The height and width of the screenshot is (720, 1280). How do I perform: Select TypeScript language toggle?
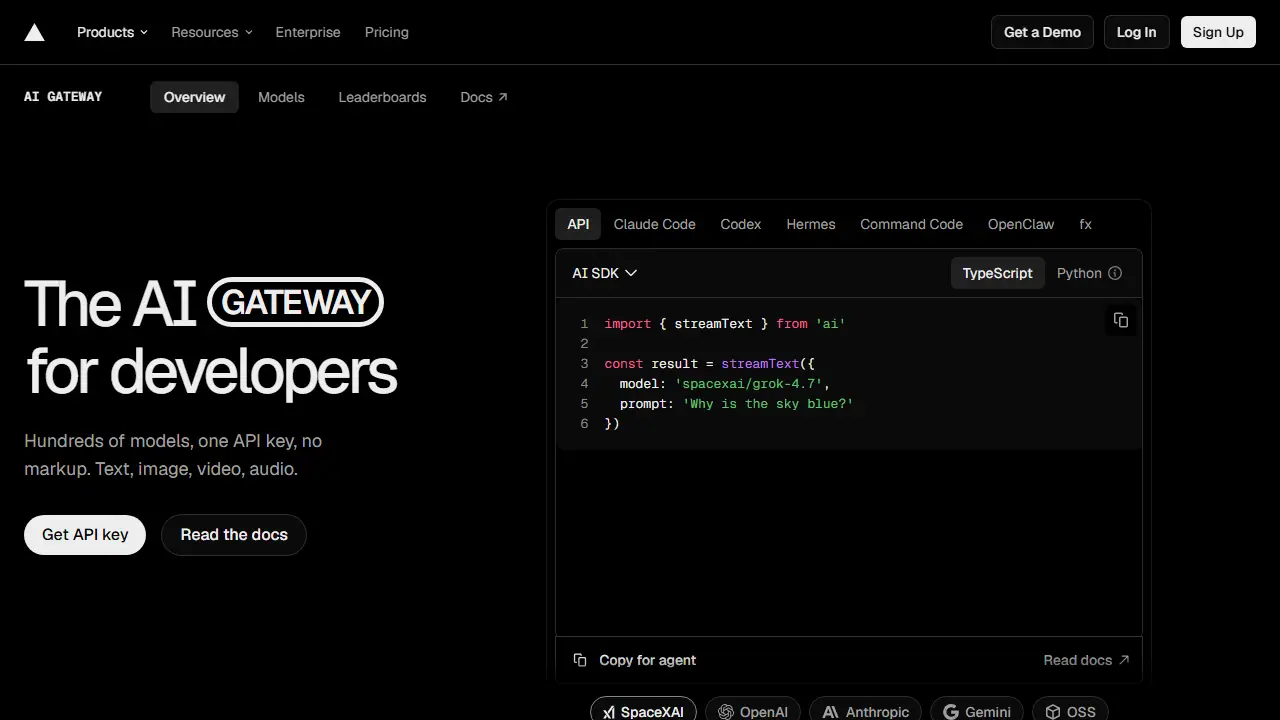coord(997,273)
